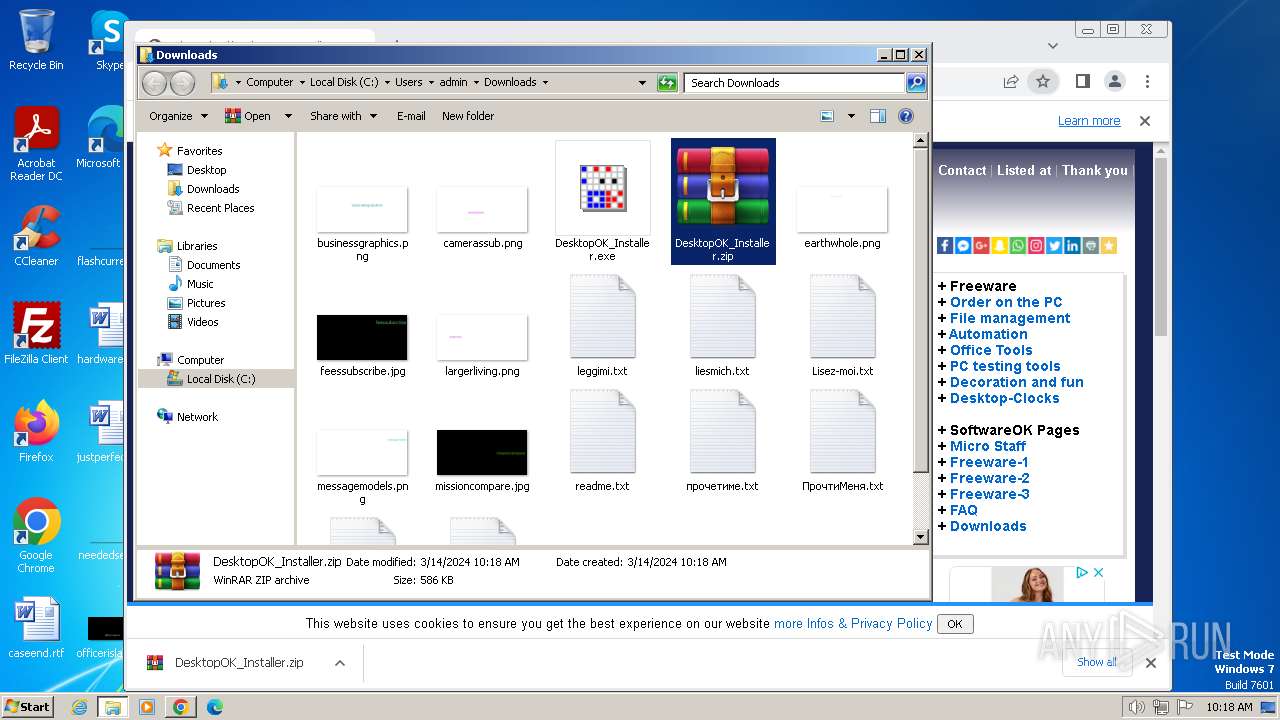Select earthwhole.png thumbnail

(842, 209)
